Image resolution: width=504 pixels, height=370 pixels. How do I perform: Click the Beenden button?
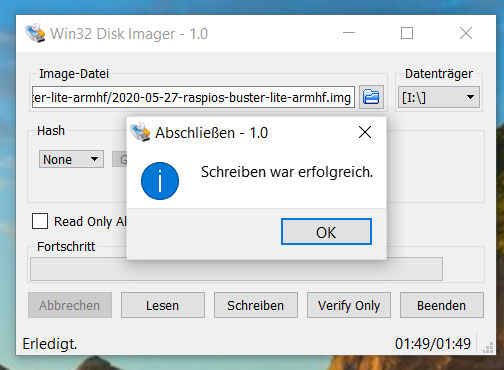pyautogui.click(x=442, y=305)
